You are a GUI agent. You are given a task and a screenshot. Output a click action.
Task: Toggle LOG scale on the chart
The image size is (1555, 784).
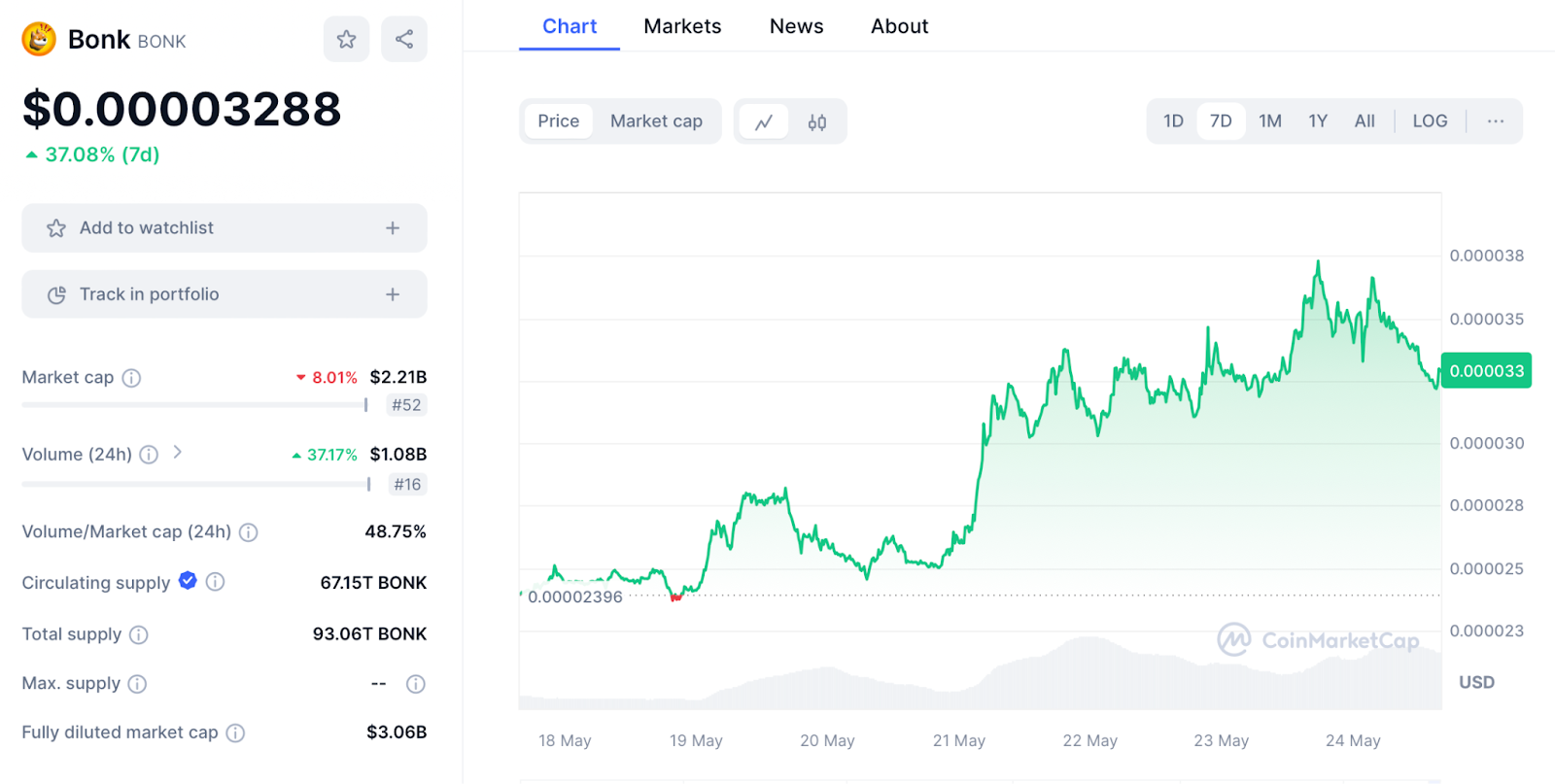pos(1430,121)
